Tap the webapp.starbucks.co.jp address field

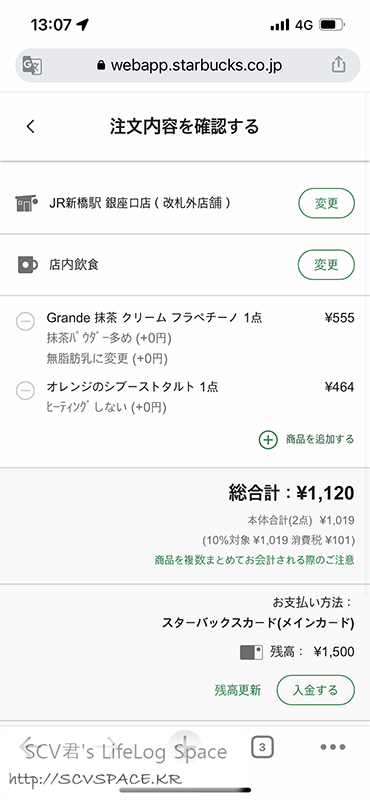click(188, 65)
